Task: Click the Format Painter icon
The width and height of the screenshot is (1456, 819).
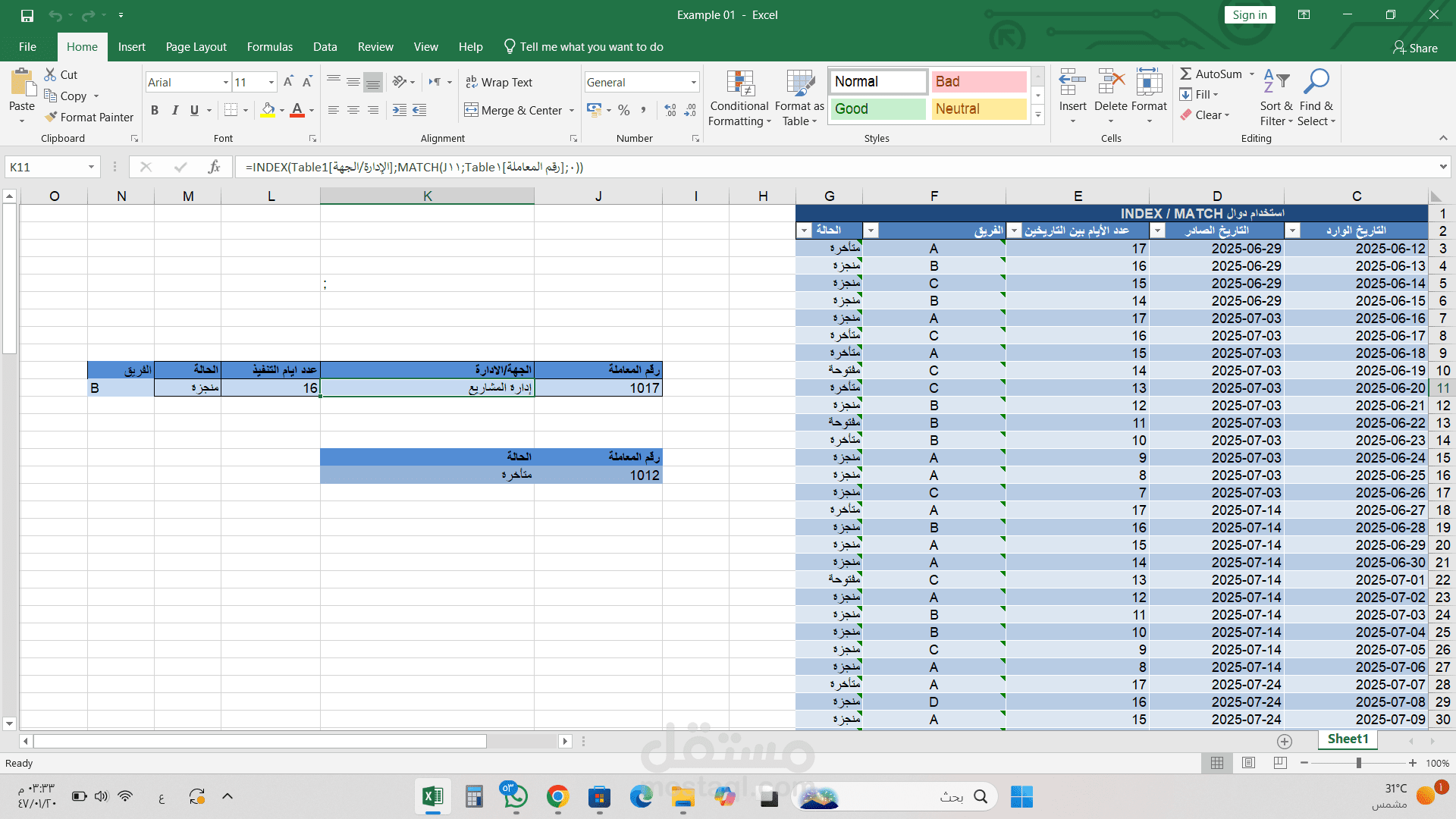Action: tap(52, 117)
